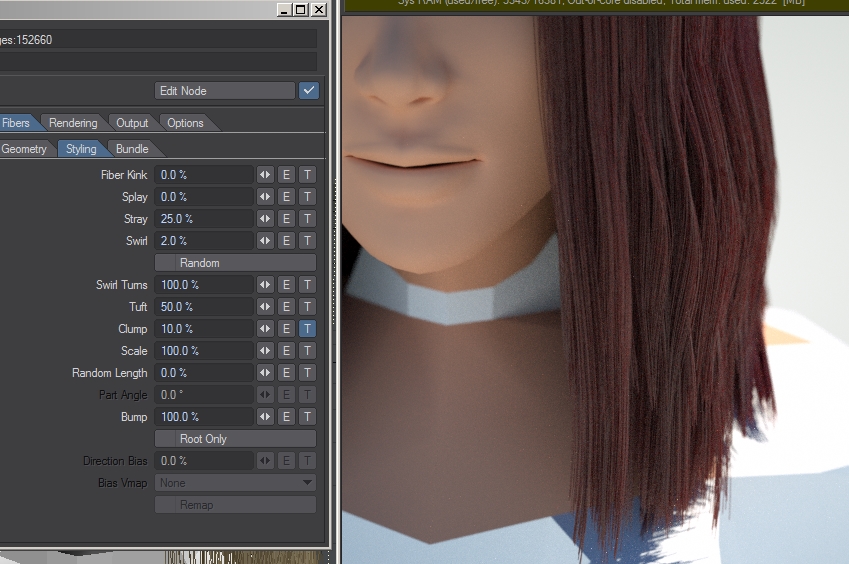Open envelope E button for Swirl Turns
849x564 pixels.
coord(286,285)
